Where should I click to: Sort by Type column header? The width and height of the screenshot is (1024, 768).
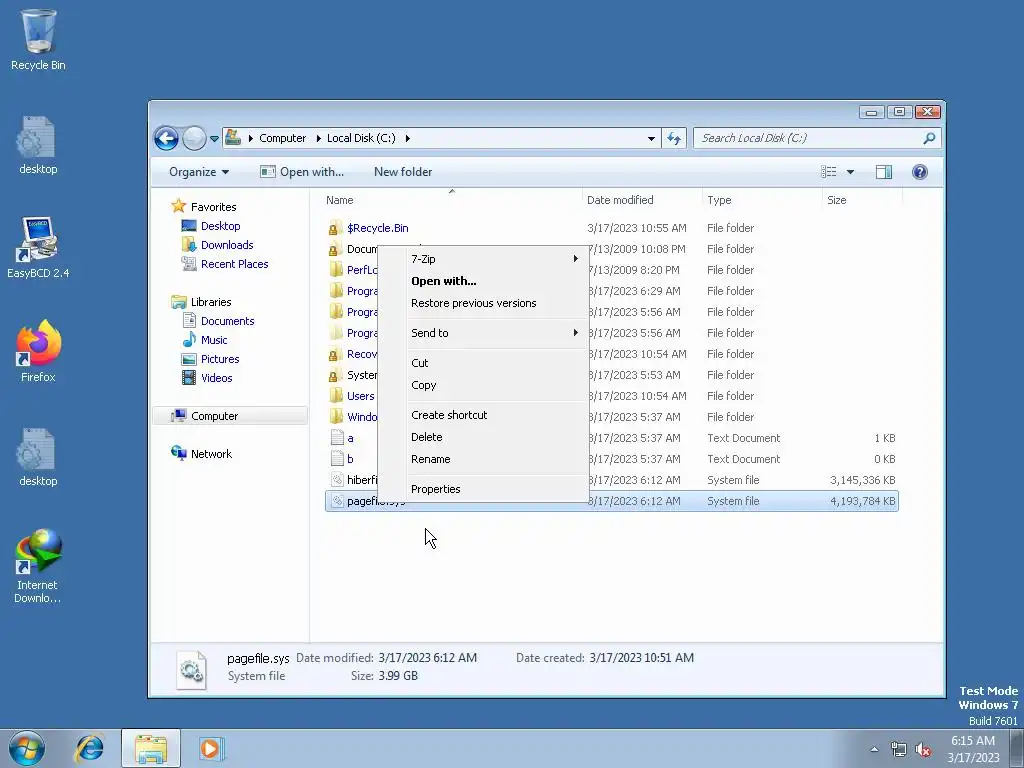[x=762, y=200]
